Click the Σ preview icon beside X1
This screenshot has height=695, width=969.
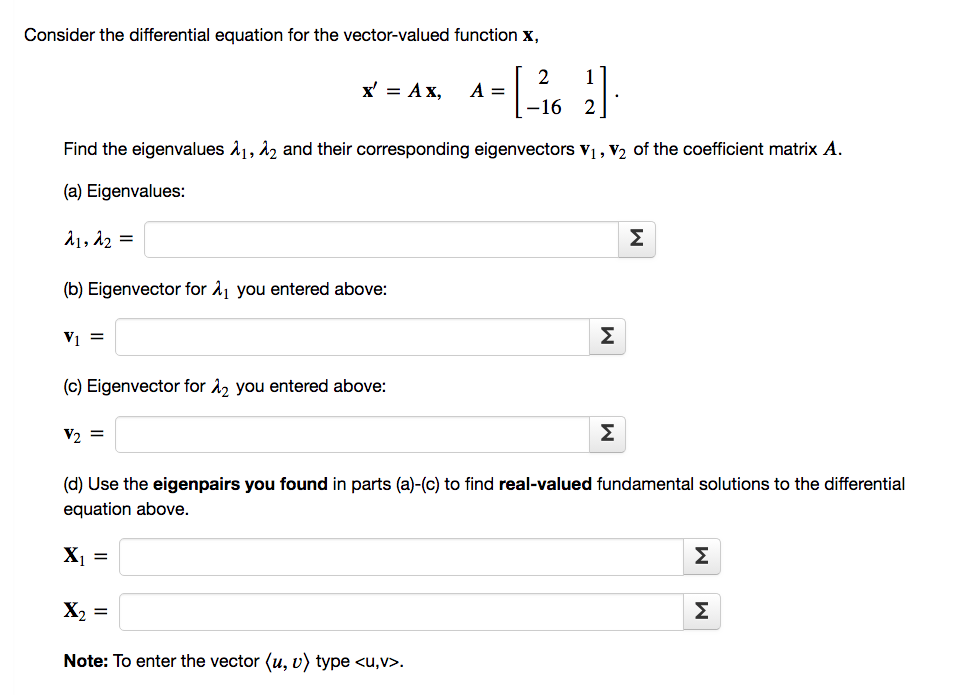pos(701,557)
